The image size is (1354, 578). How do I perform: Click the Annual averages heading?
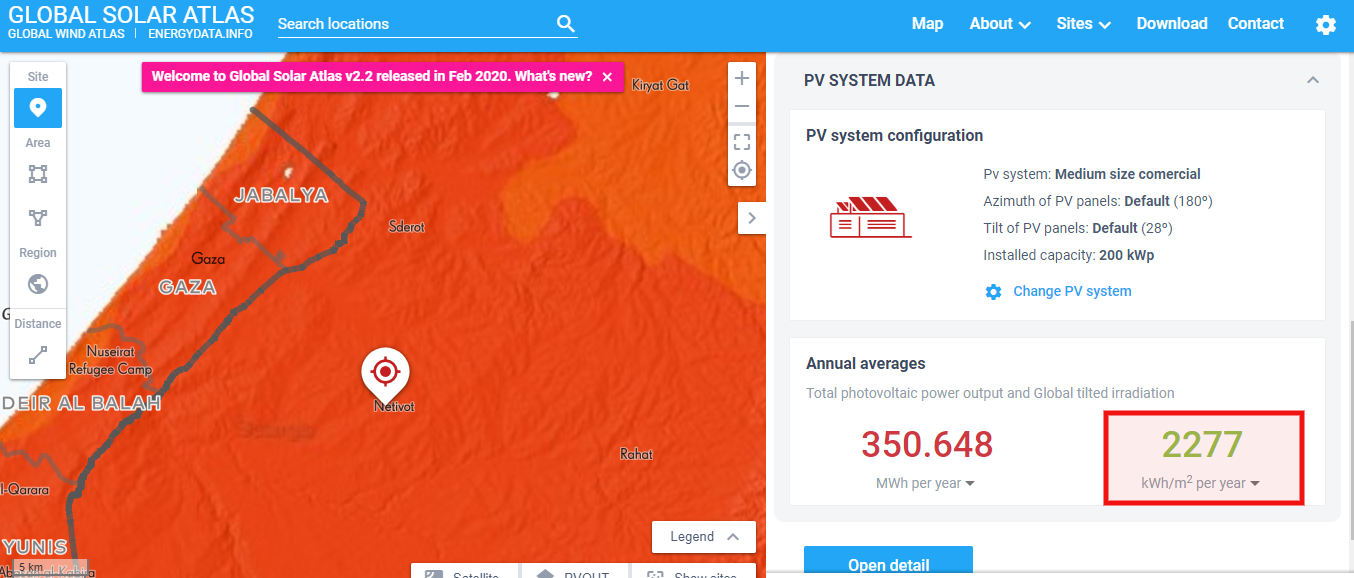[866, 364]
